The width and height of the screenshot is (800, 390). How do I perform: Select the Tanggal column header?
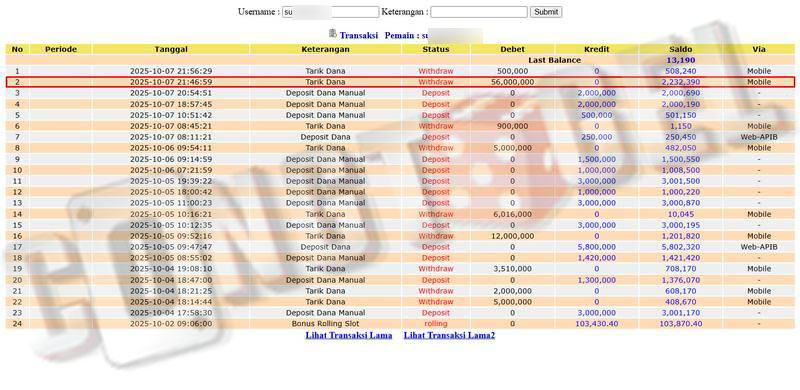click(171, 49)
